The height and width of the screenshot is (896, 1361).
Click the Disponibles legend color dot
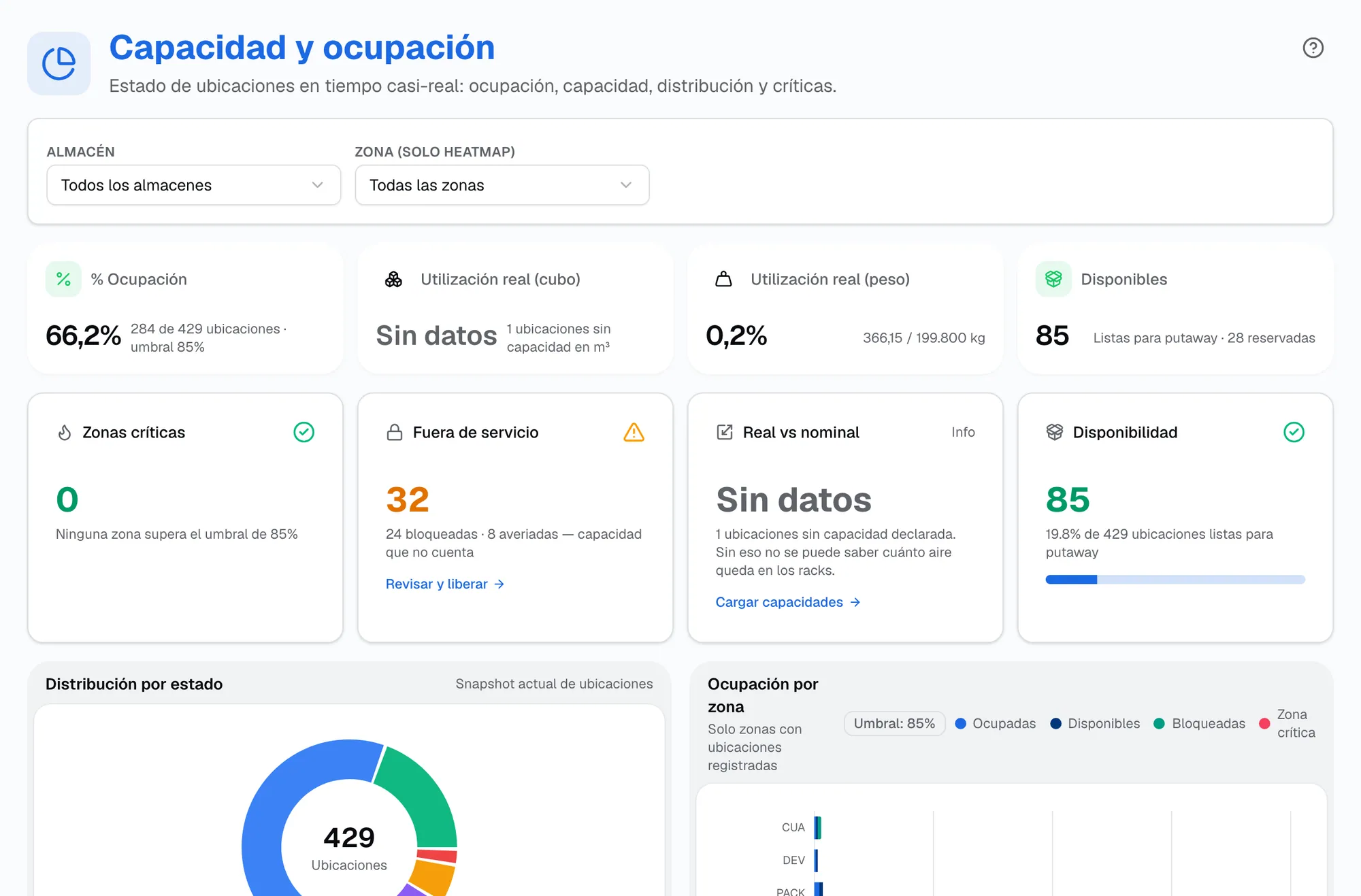1055,724
